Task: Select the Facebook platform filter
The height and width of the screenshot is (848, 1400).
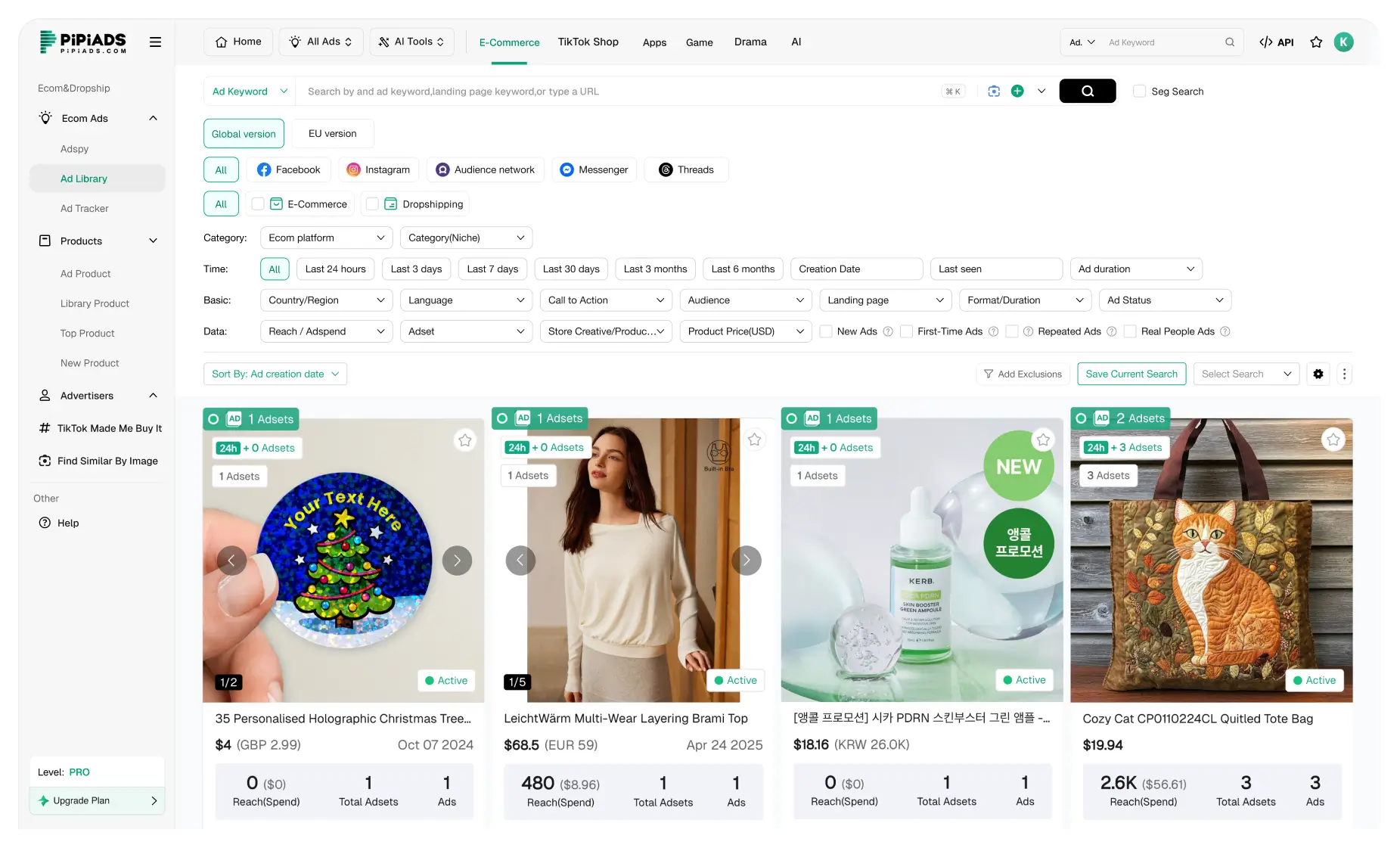Action: (x=288, y=169)
